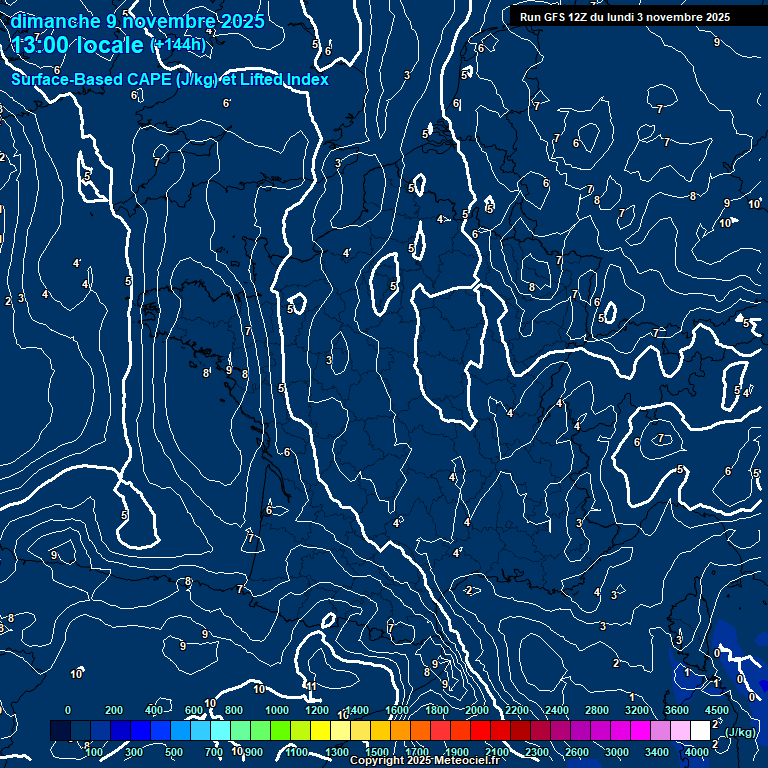Image resolution: width=768 pixels, height=768 pixels.
Task: Click legend value '3200'
Action: (637, 710)
